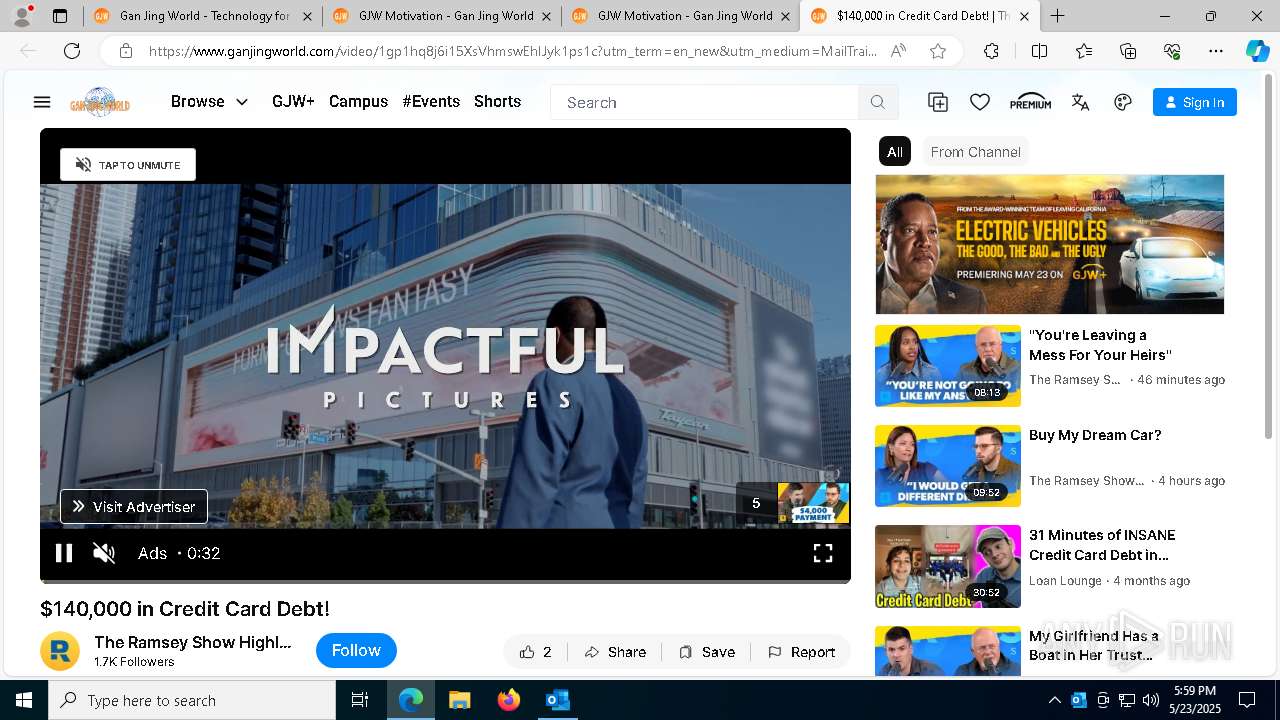Open browser Collections icon

(1128, 51)
